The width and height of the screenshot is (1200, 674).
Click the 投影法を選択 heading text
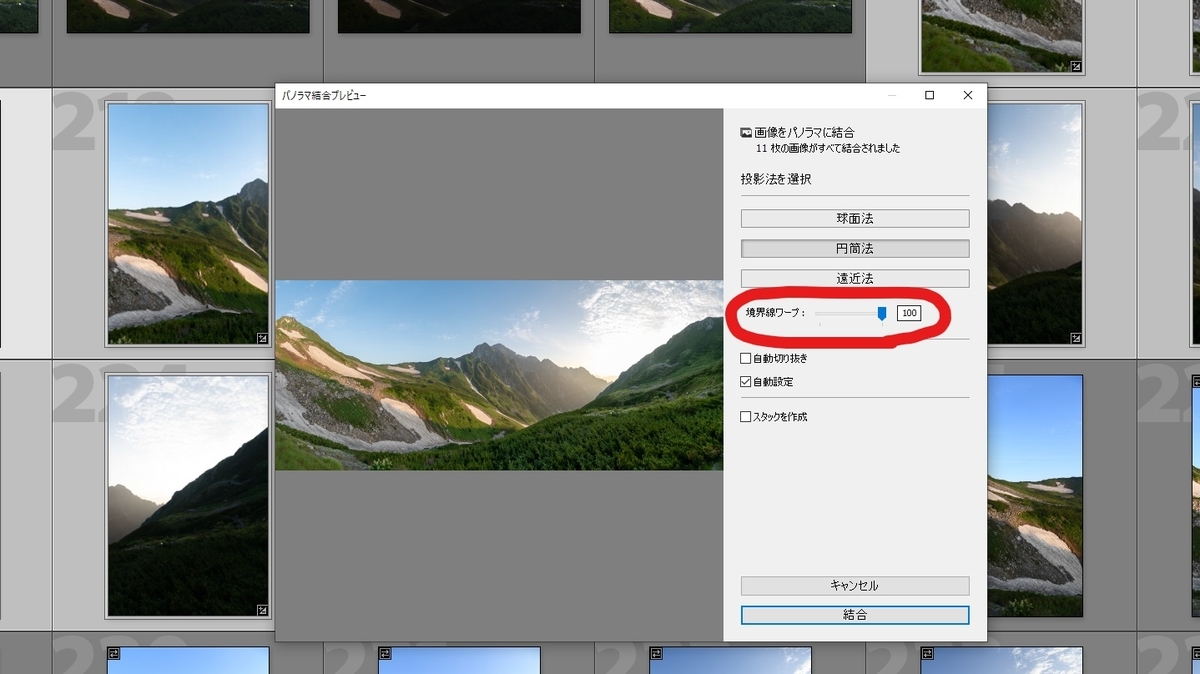[x=776, y=179]
